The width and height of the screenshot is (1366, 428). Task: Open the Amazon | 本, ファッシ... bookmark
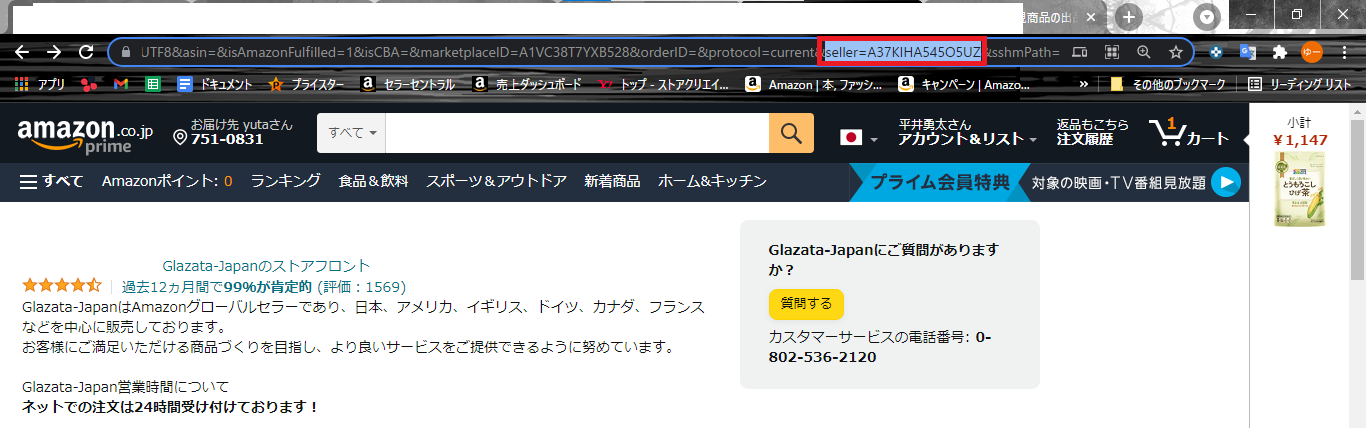click(x=814, y=85)
